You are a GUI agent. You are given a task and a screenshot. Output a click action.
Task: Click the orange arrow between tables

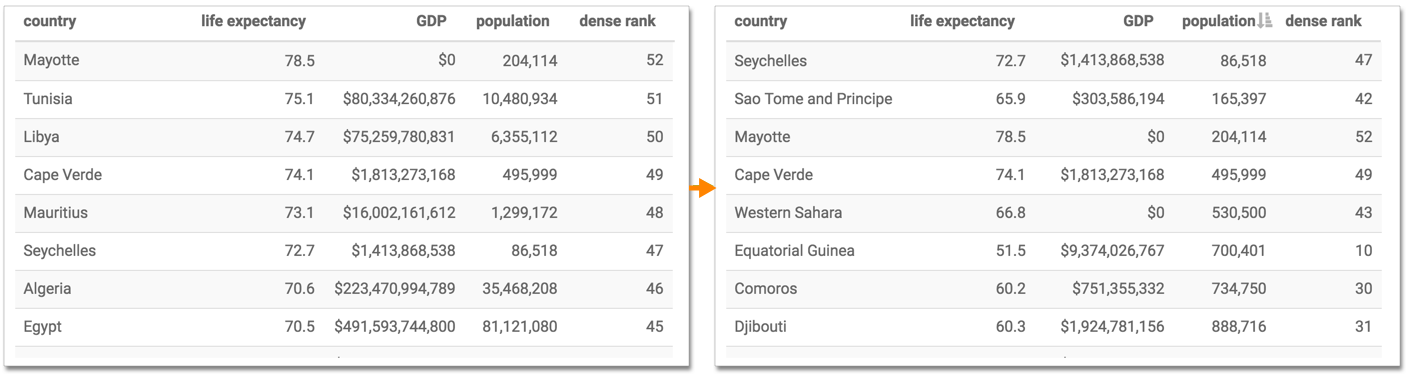[706, 188]
